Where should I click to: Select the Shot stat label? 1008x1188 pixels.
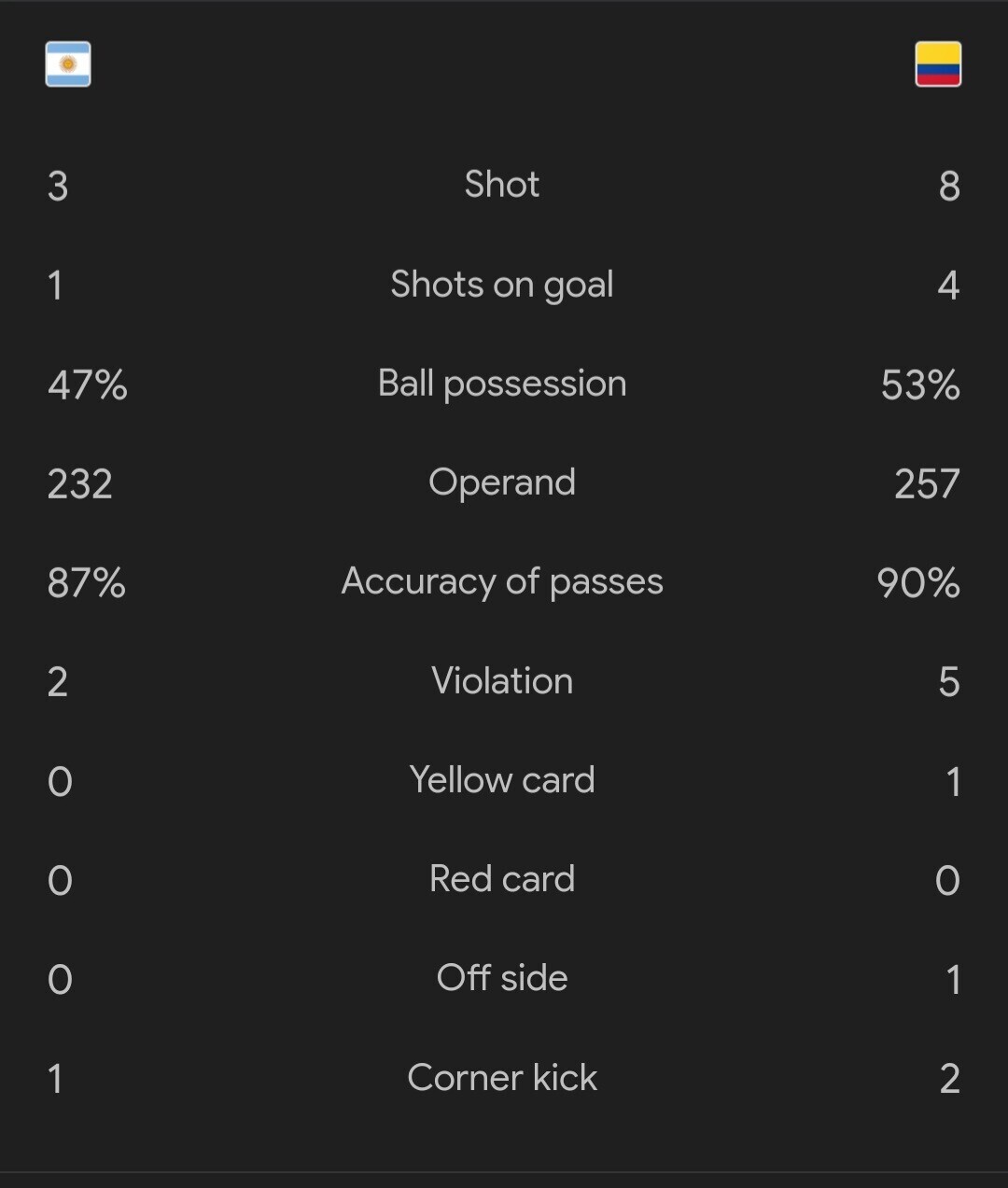pyautogui.click(x=502, y=185)
